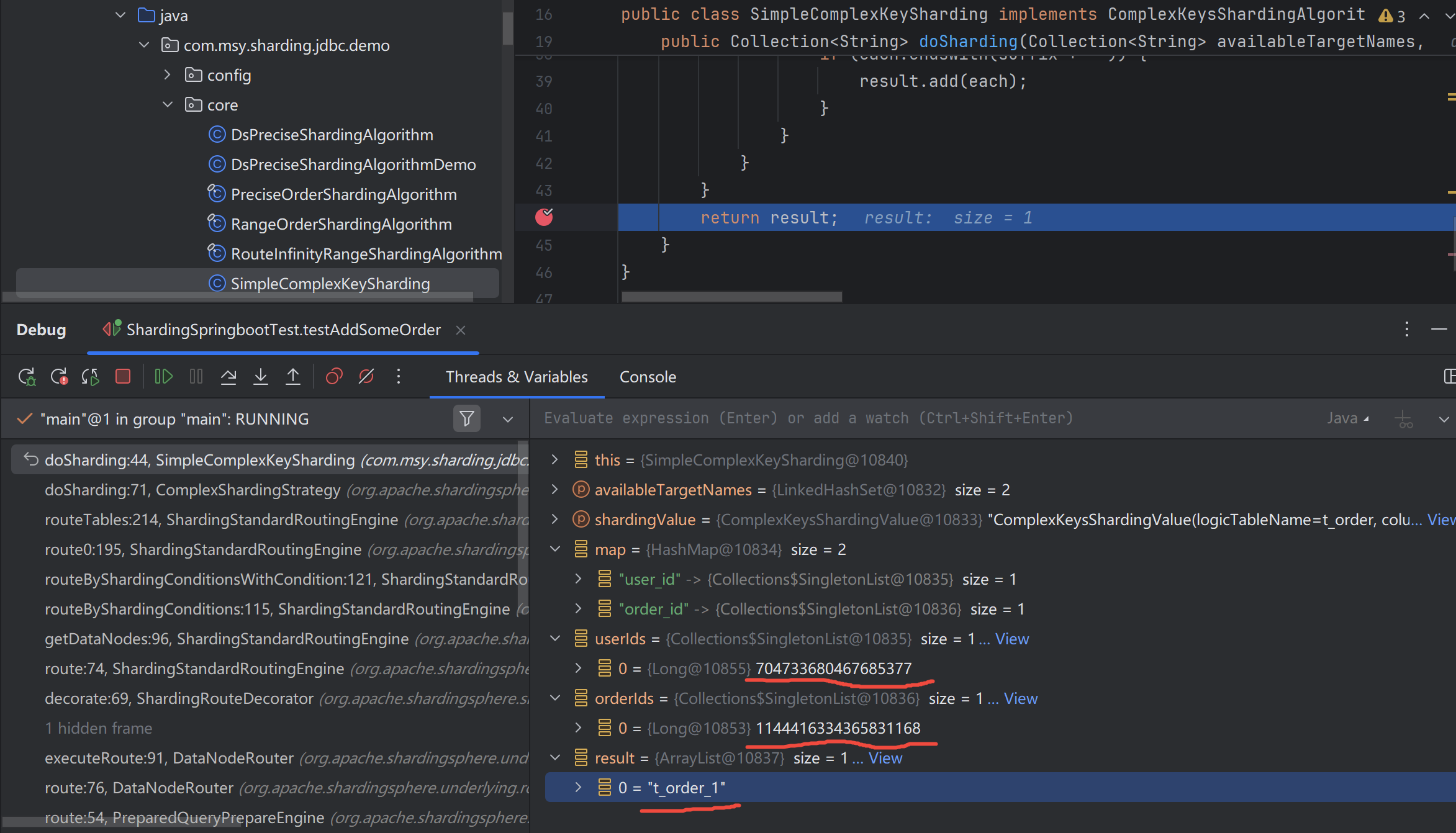
Task: Click the Step Out up-arrow icon
Action: 293,377
